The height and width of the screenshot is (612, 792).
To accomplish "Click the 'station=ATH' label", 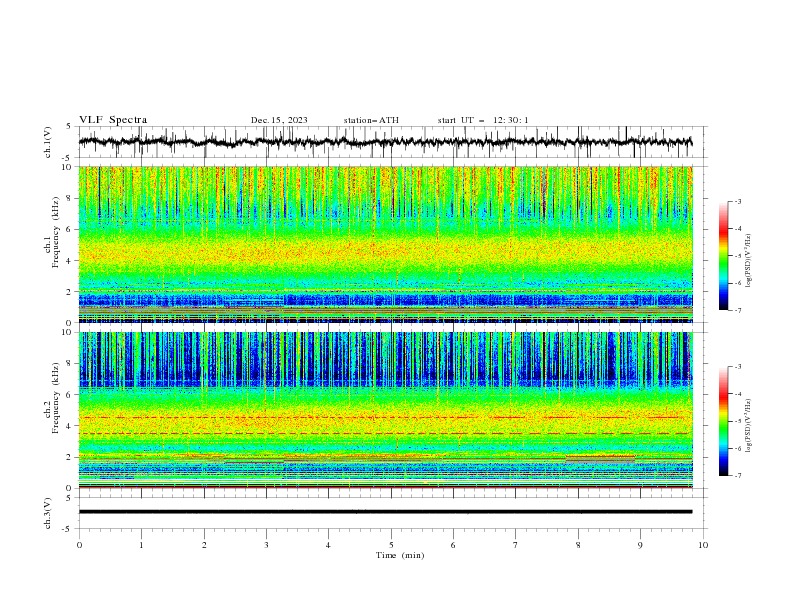I will click(x=371, y=120).
